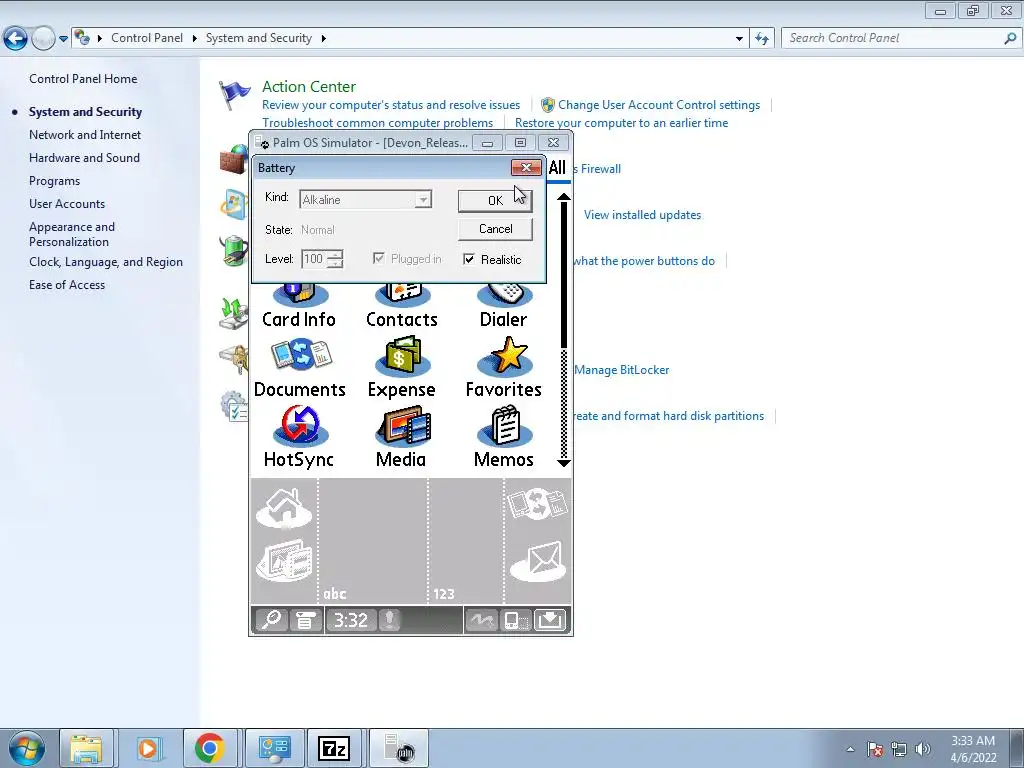The width and height of the screenshot is (1024, 768).
Task: Tap the screen rotation icon in status bar
Action: (516, 620)
